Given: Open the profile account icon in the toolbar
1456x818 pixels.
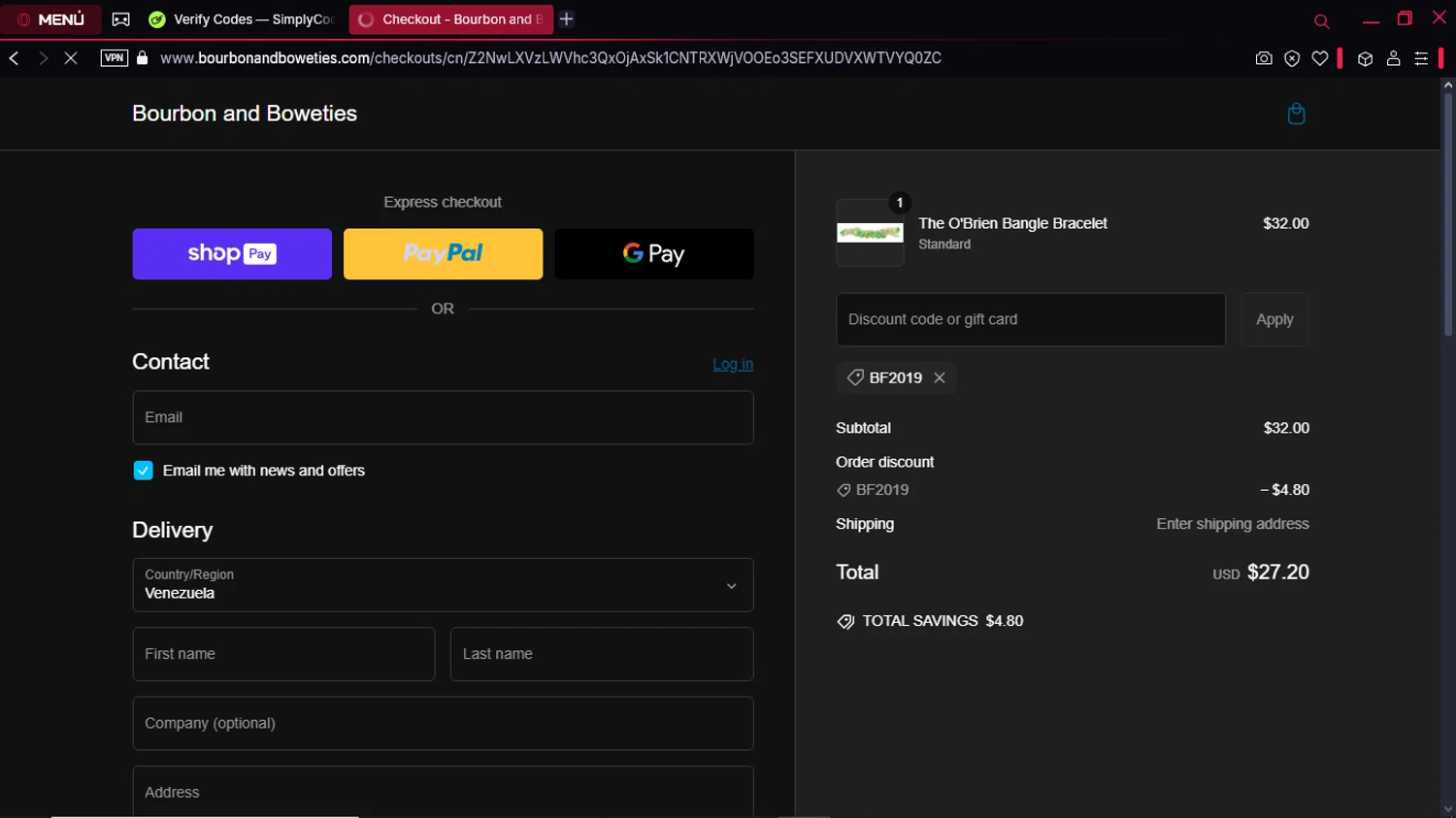Looking at the screenshot, I should (1393, 58).
